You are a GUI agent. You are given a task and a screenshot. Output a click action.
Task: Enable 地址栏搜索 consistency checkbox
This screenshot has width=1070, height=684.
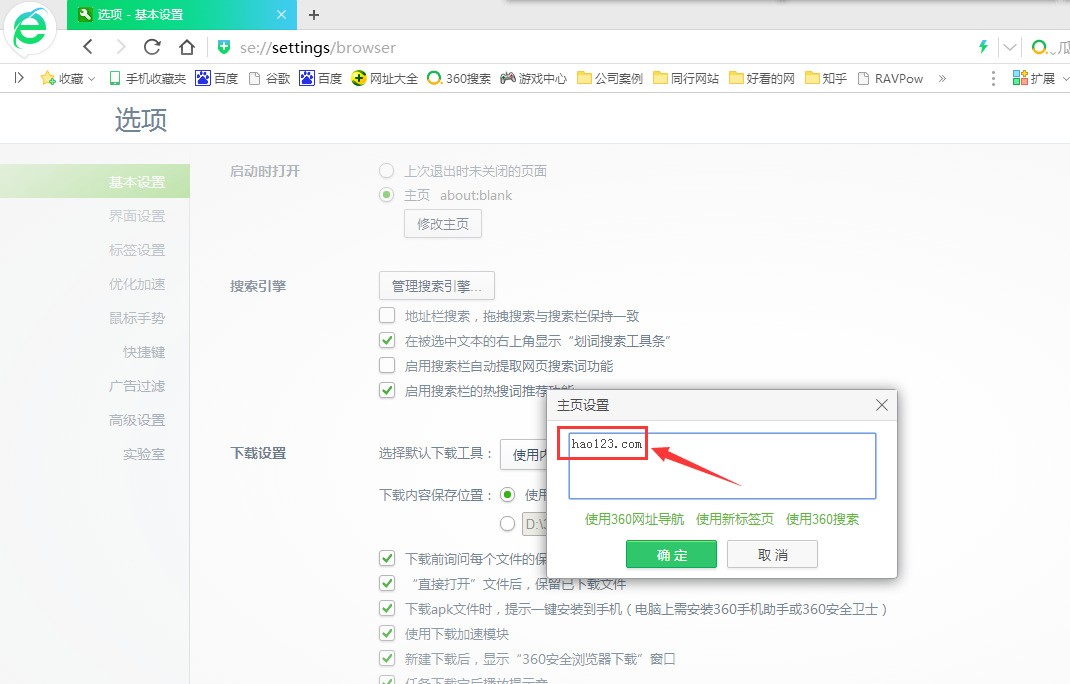[387, 315]
